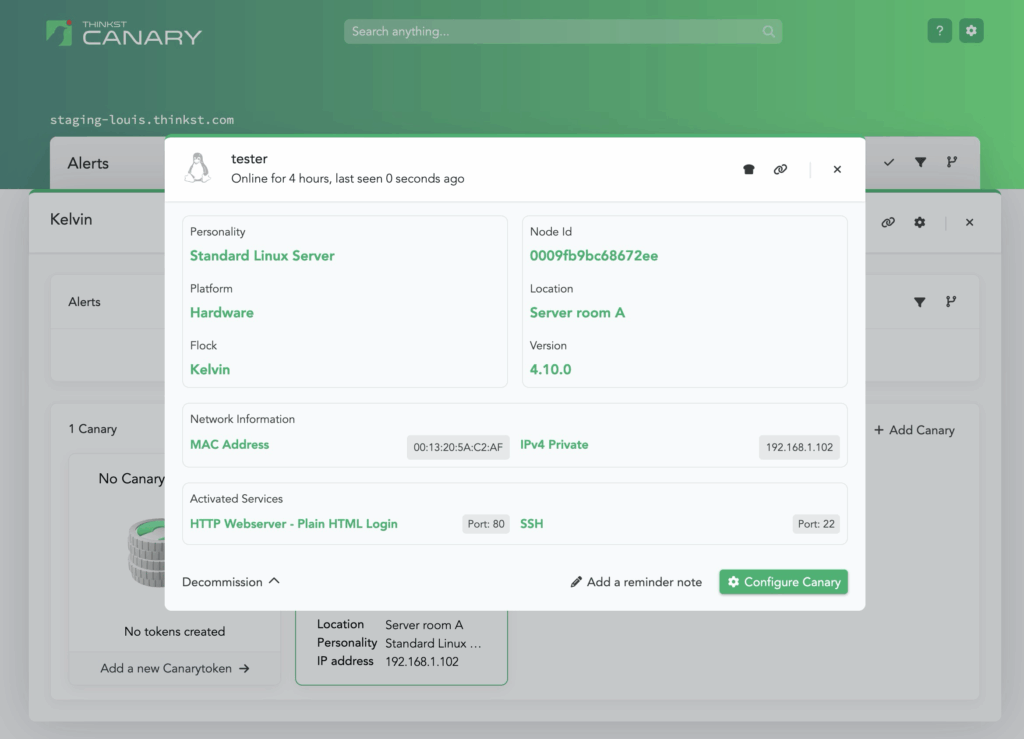The height and width of the screenshot is (739, 1024).
Task: Click top Alerts bar filter funnel icon
Action: (x=920, y=162)
